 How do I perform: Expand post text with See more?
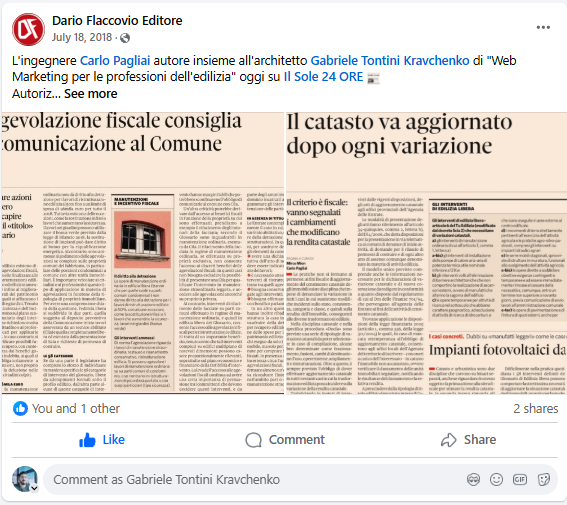pos(91,94)
